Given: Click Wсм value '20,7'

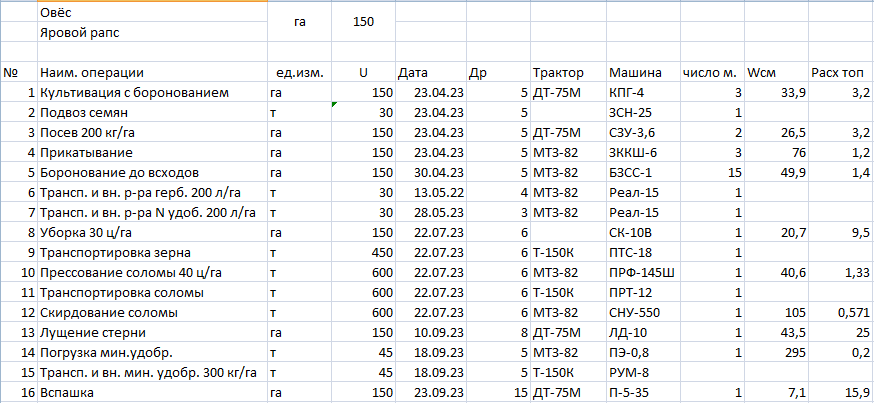Looking at the screenshot, I should tap(776, 232).
